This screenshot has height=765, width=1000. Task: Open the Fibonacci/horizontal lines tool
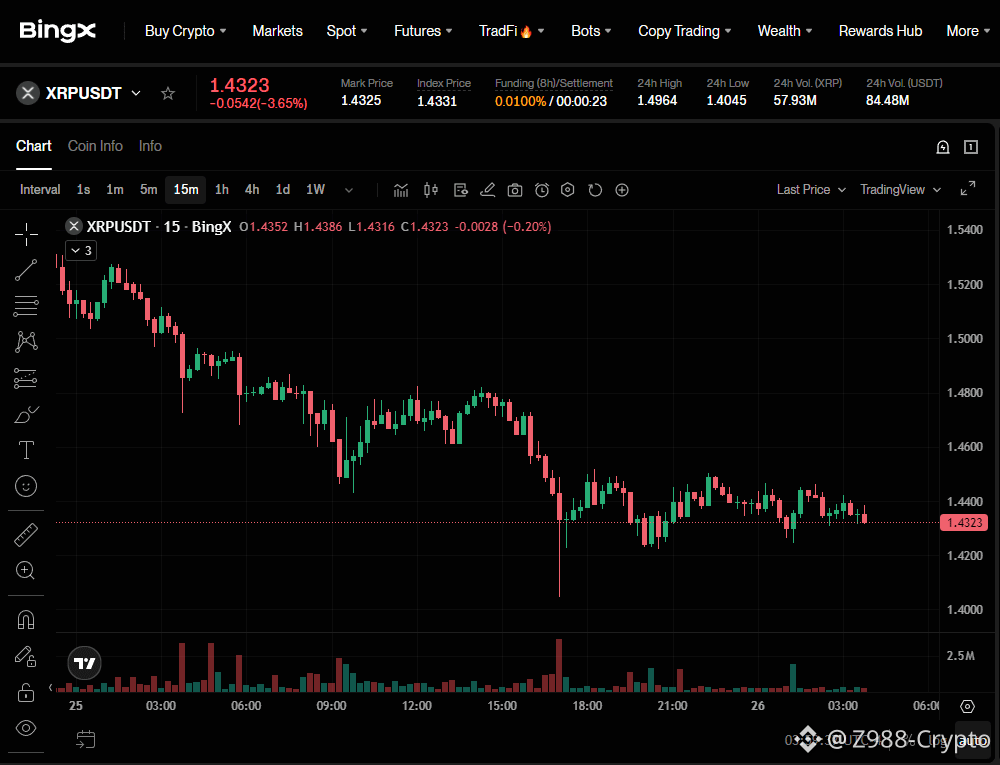[26, 306]
